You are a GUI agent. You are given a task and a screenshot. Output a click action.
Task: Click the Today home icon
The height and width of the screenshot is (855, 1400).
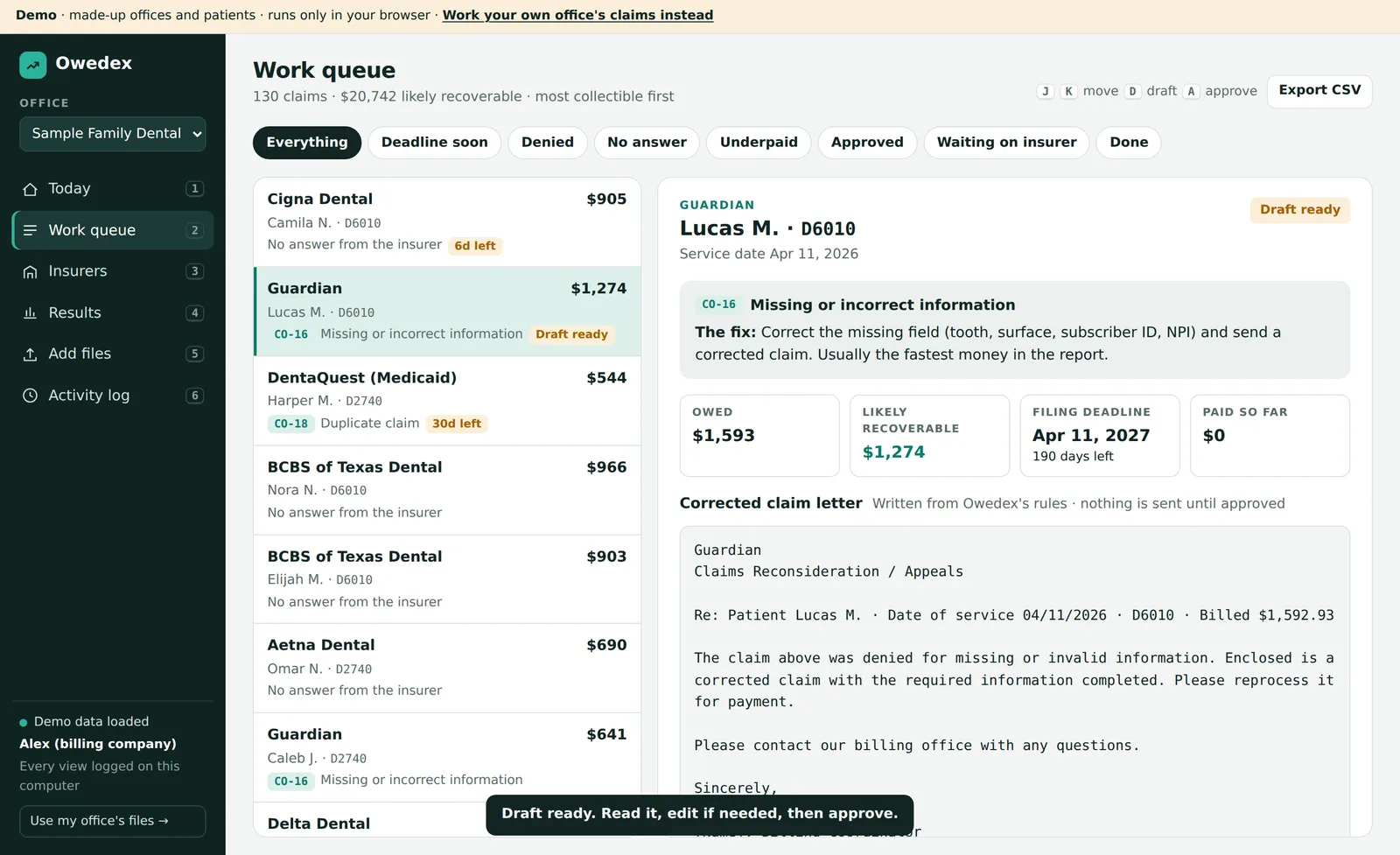[30, 189]
